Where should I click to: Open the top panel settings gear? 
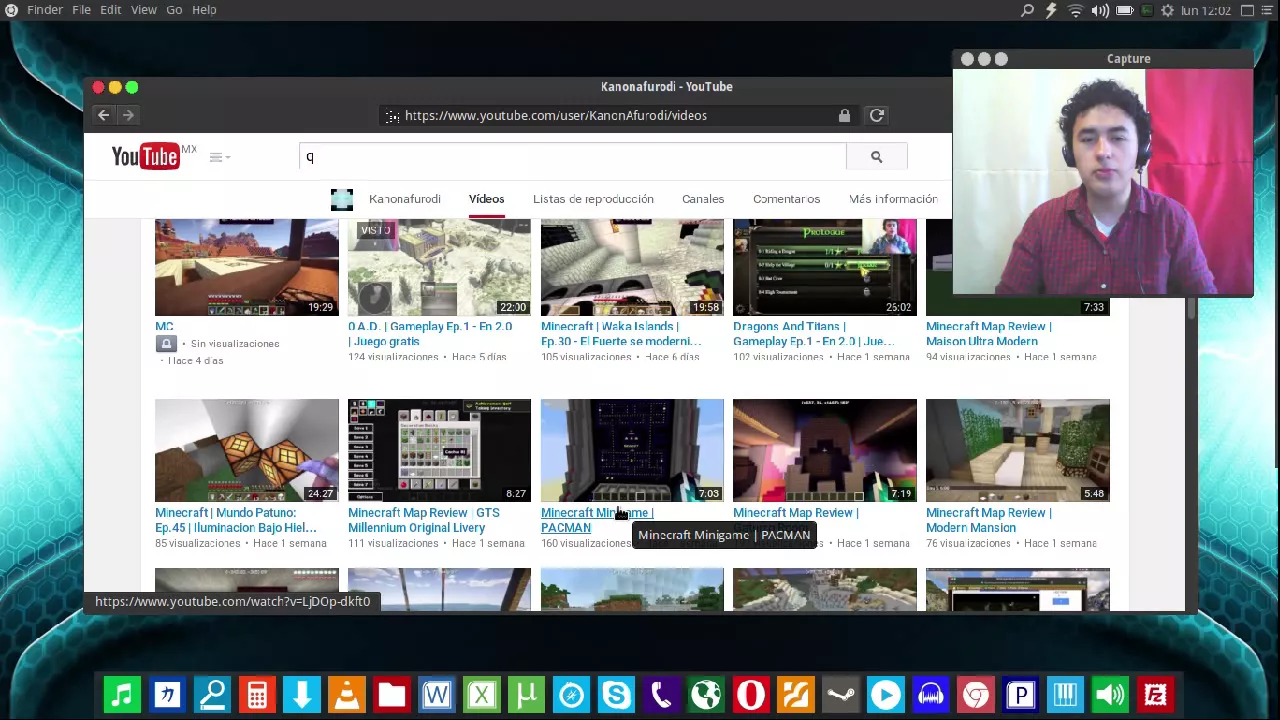coord(1167,10)
